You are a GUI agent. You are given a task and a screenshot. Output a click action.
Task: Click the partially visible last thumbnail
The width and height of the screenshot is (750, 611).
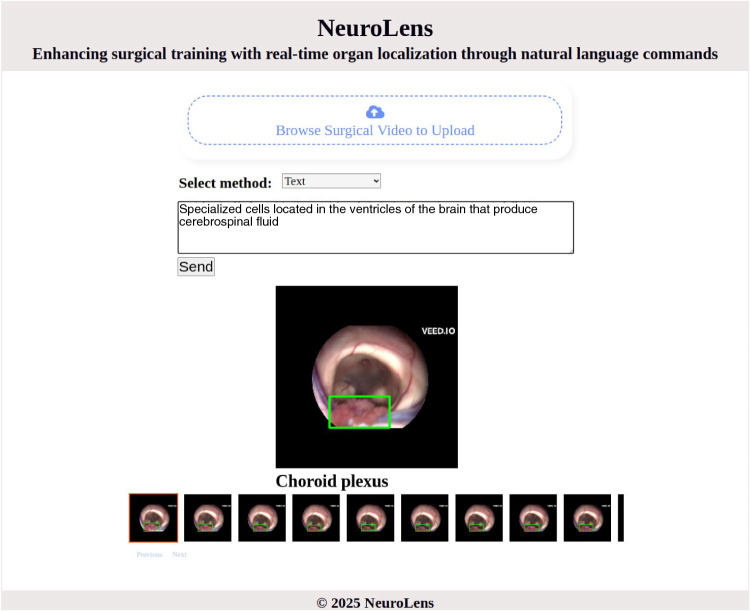621,518
